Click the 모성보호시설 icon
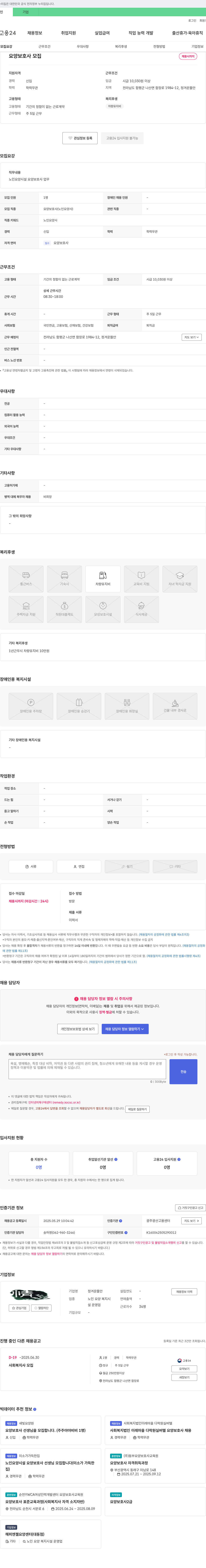 click(x=103, y=609)
